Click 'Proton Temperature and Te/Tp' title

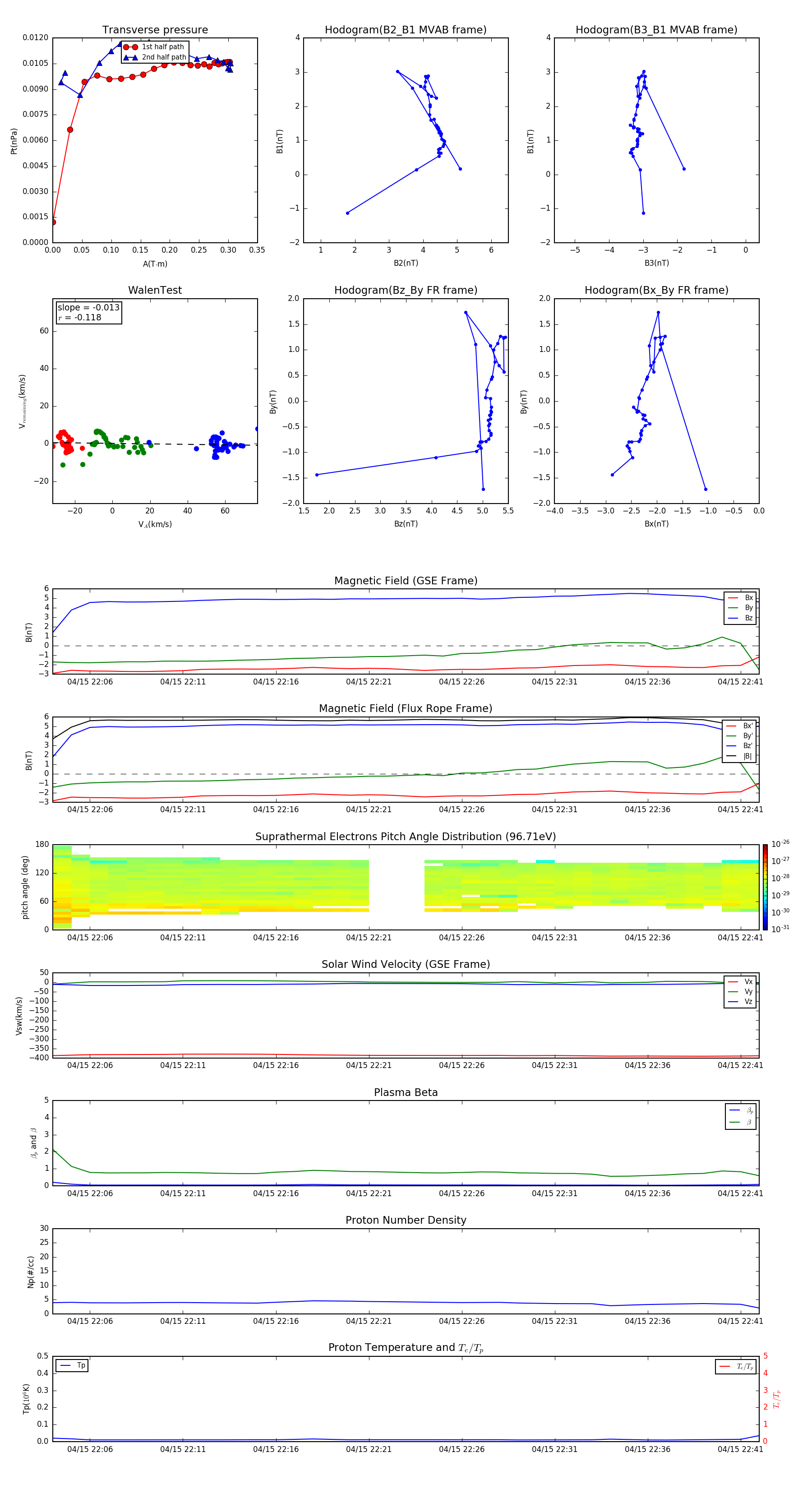(406, 1348)
